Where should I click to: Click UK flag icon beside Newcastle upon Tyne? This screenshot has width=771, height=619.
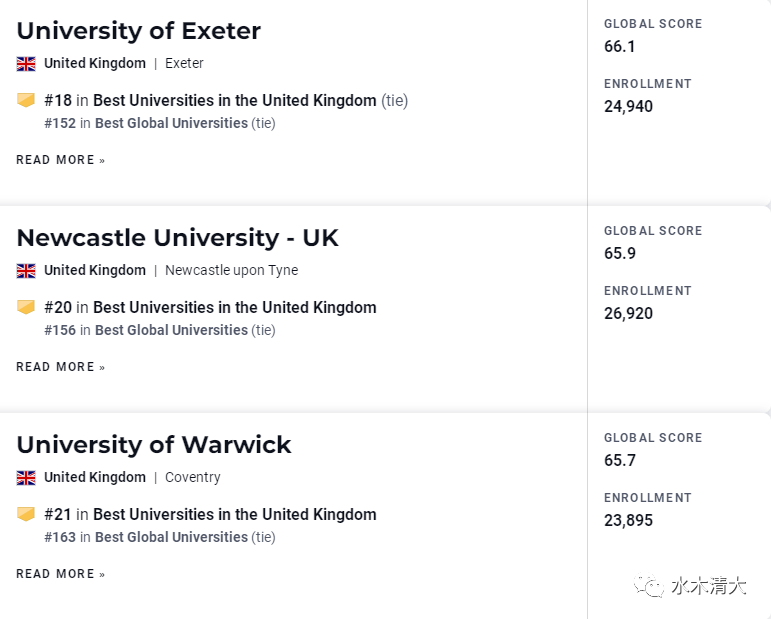click(26, 271)
